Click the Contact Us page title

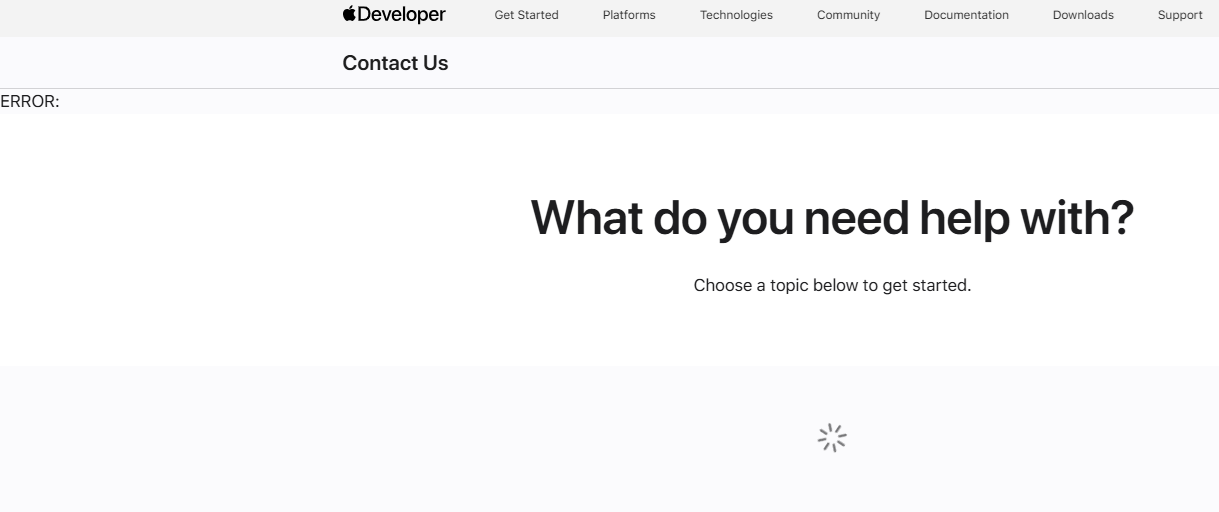[395, 63]
